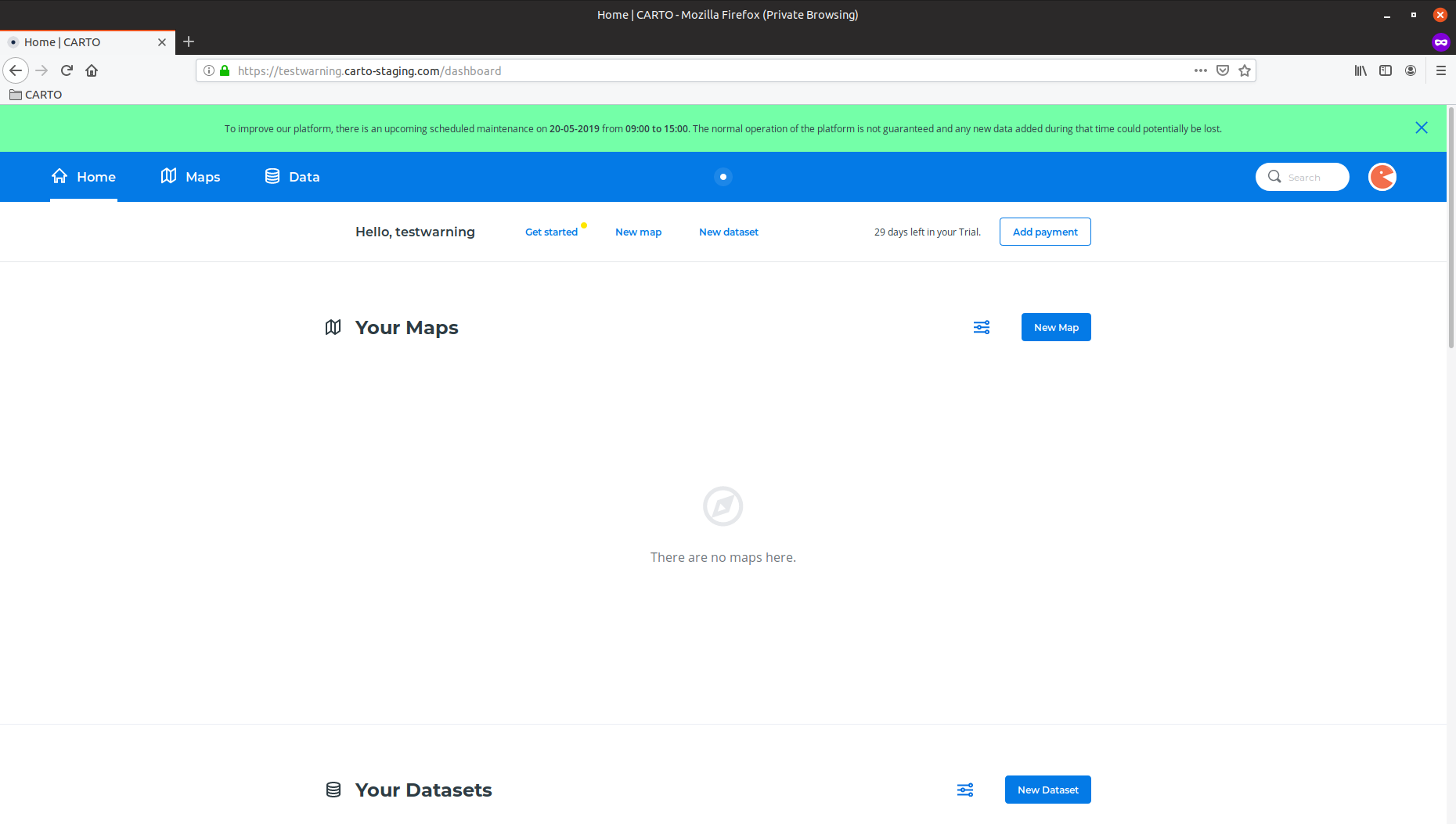Switch to the Data navigation tab
Image resolution: width=1456 pixels, height=824 pixels.
pos(293,177)
